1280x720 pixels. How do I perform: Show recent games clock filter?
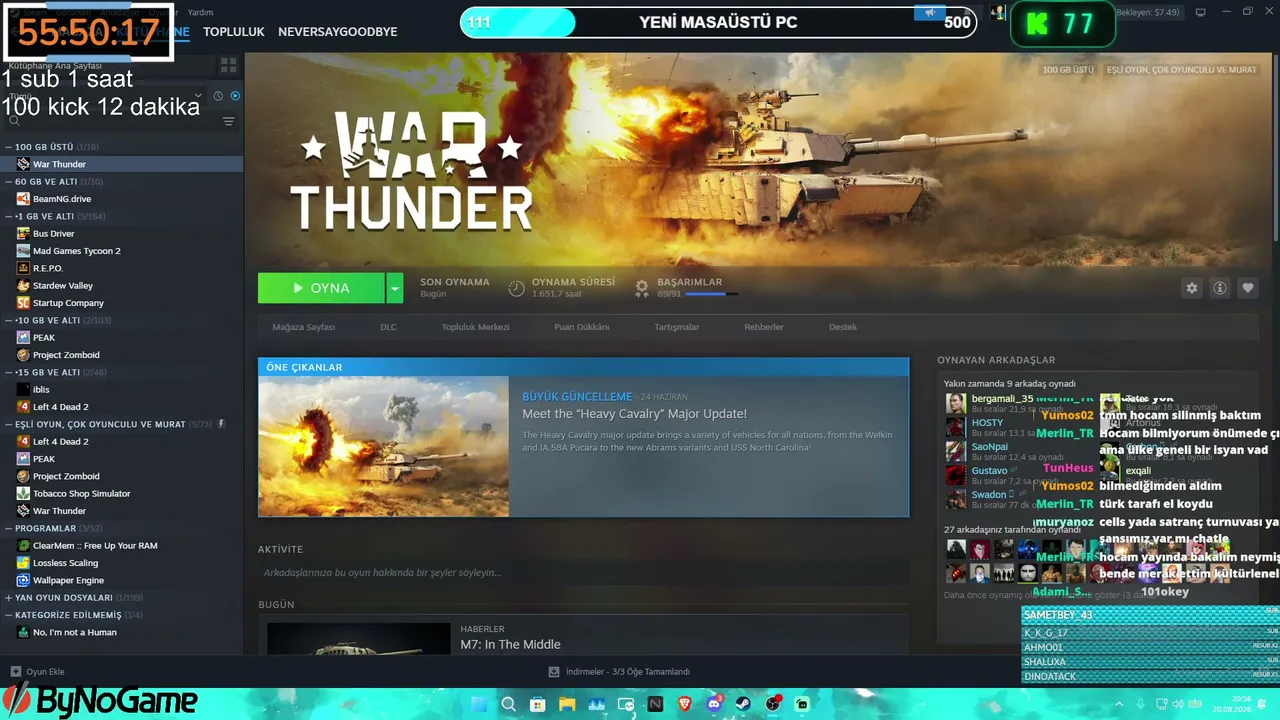(x=218, y=96)
